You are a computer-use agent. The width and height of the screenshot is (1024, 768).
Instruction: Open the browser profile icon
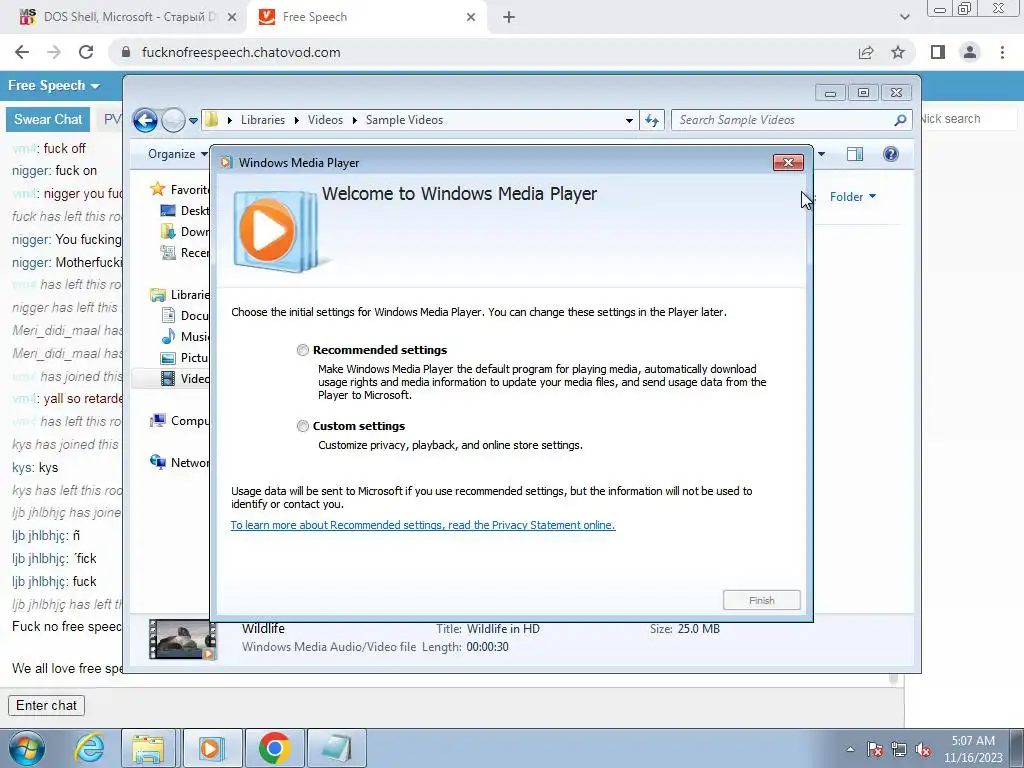coord(970,52)
